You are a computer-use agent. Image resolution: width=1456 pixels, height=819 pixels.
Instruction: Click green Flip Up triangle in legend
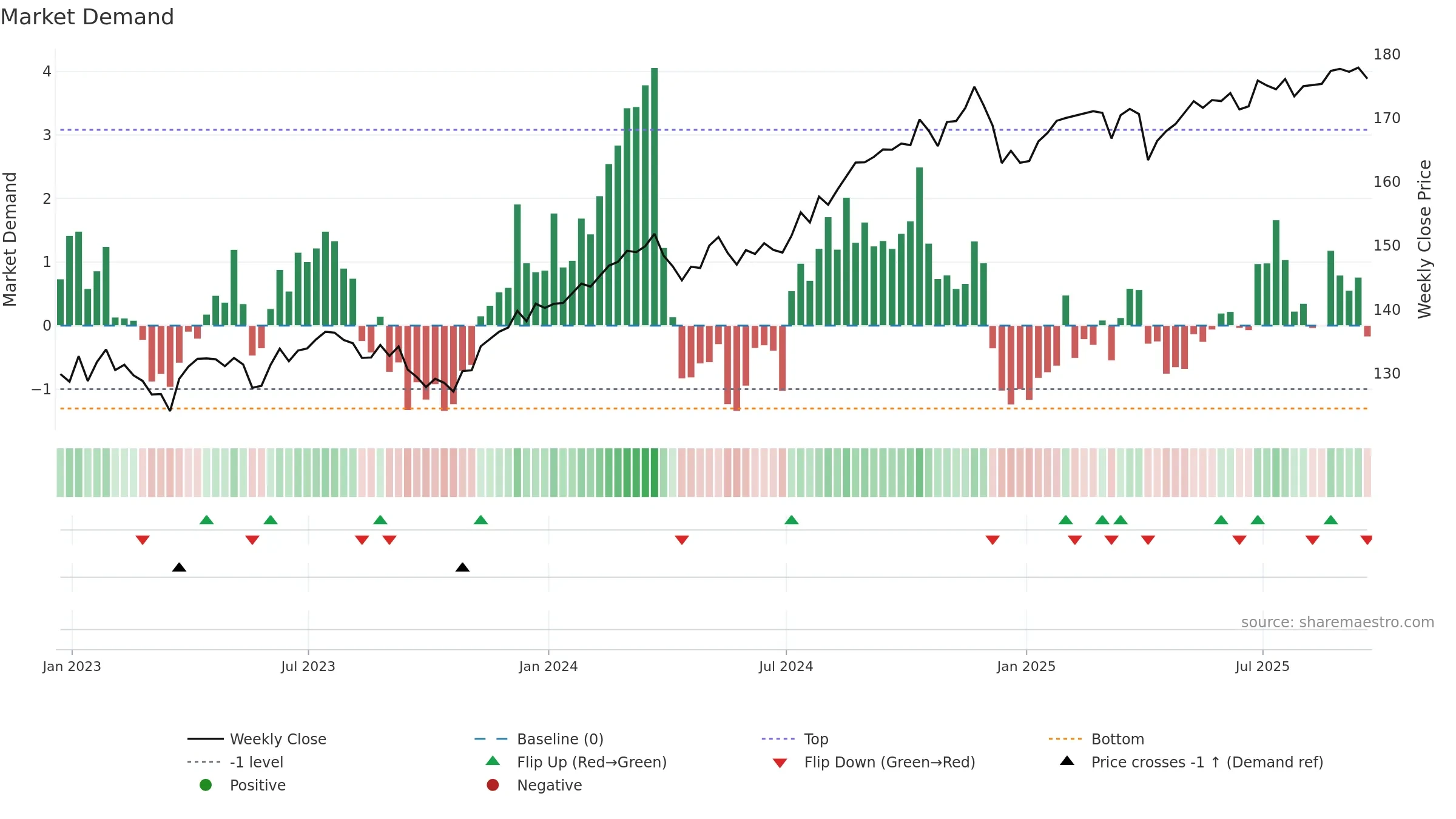click(493, 761)
